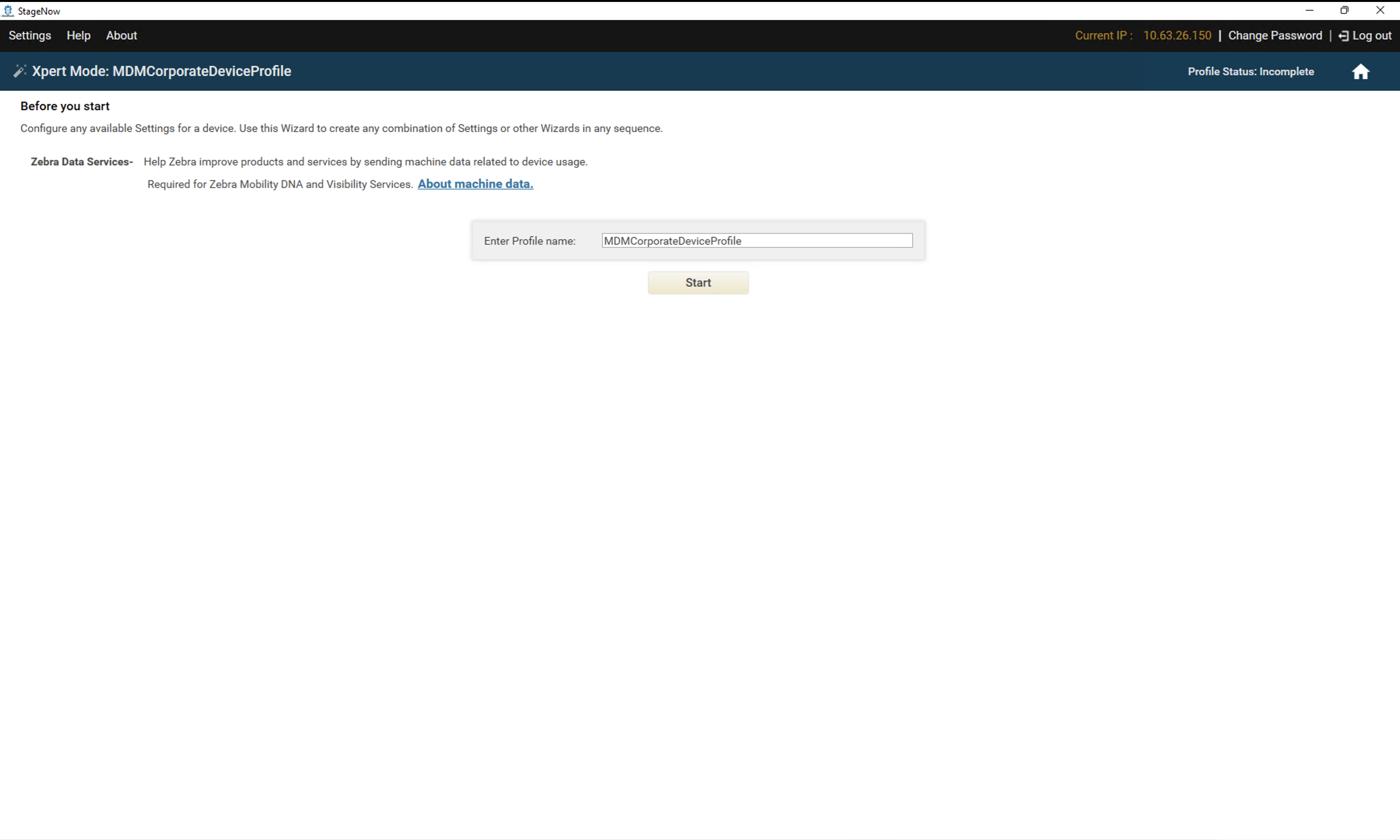Open the Settings menu
This screenshot has height=840, width=1400.
[30, 36]
